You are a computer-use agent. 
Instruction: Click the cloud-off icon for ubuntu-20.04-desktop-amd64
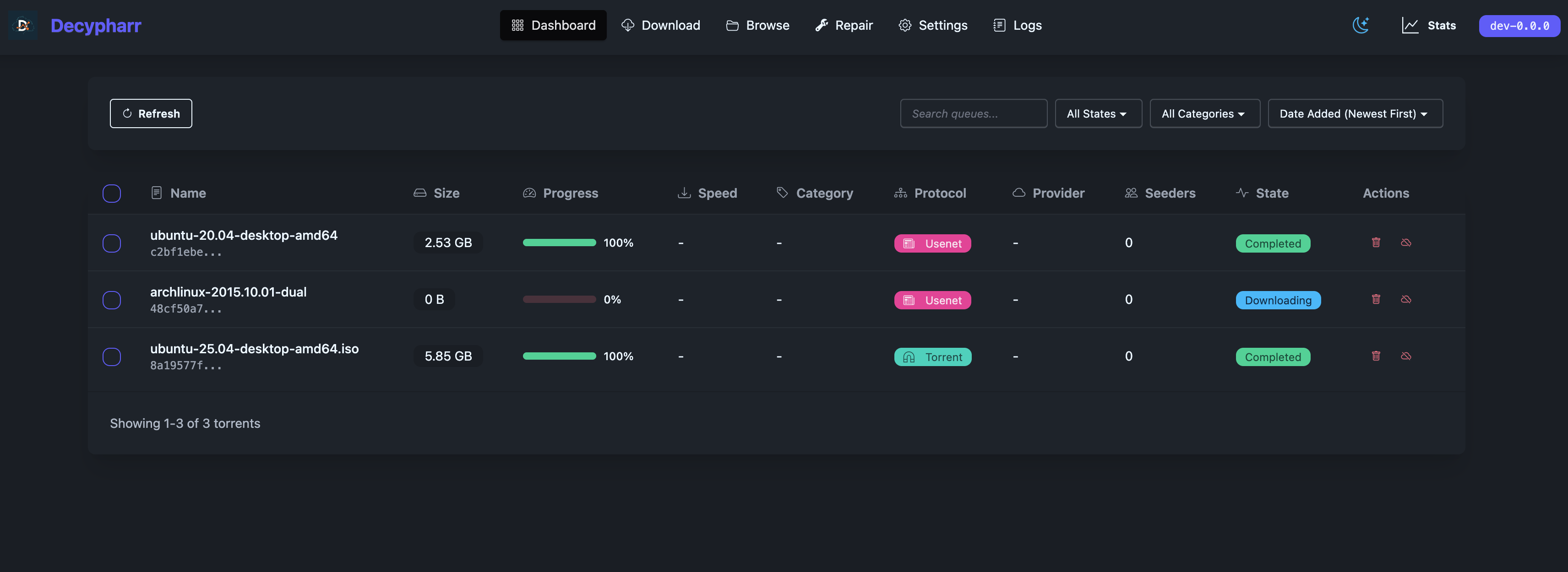1405,243
